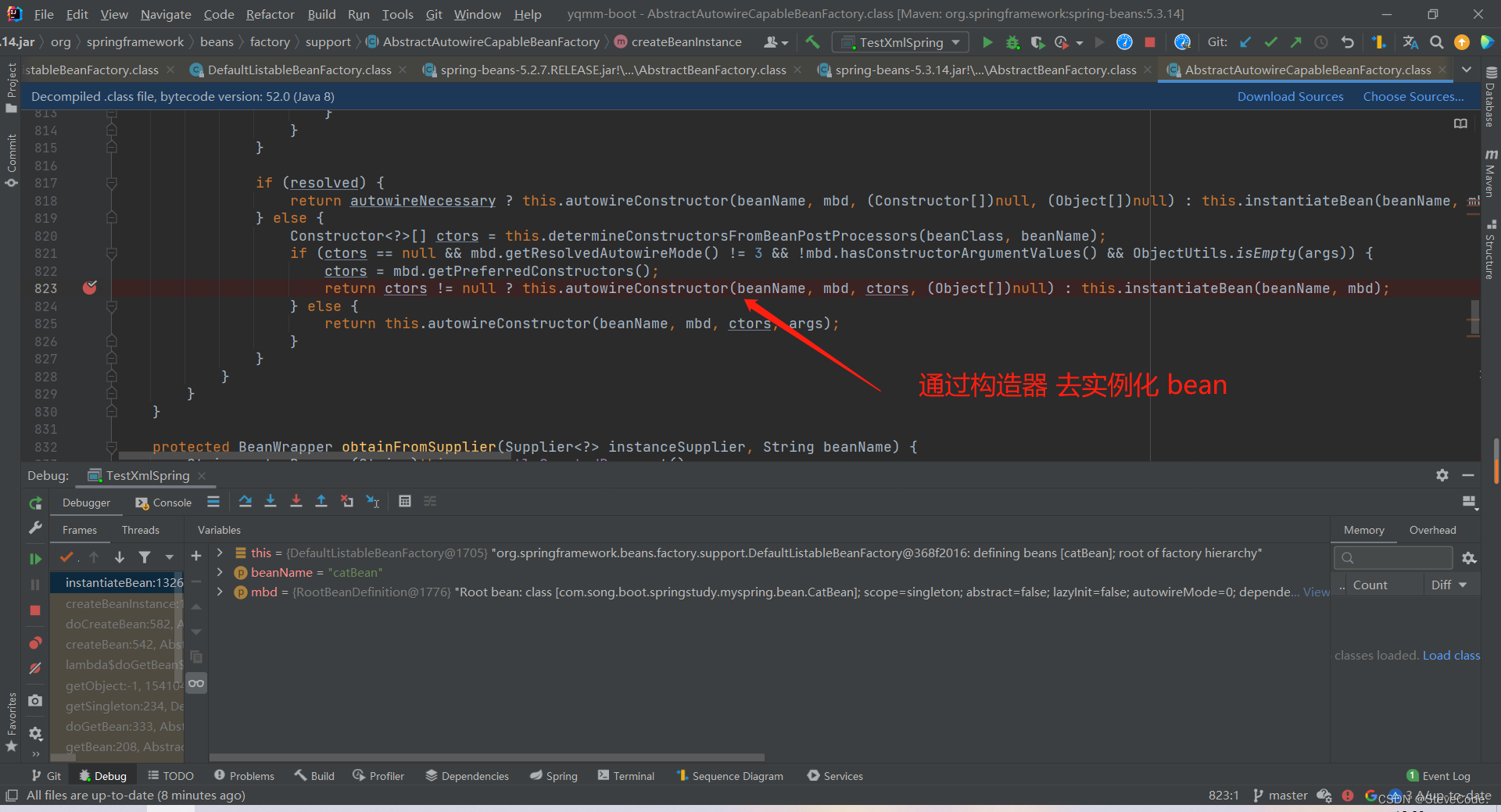Toggle frames filter funnel icon
This screenshot has height=812, width=1501.
[x=145, y=557]
